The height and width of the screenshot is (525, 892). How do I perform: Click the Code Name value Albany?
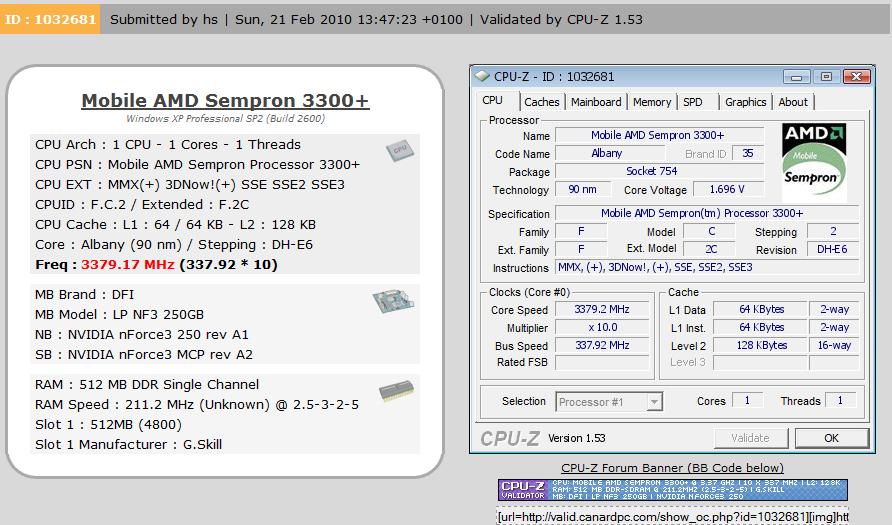[x=609, y=154]
